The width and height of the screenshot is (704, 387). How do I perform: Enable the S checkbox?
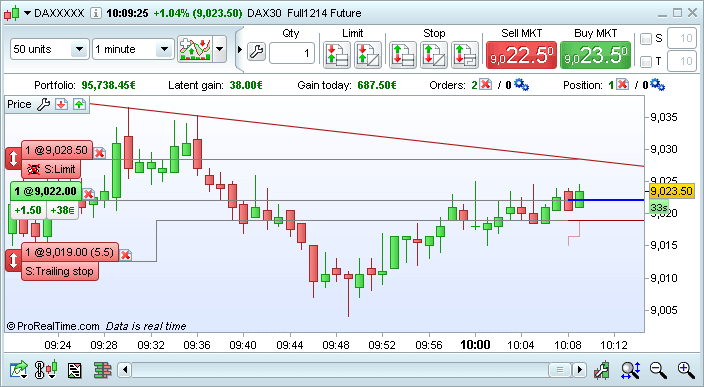646,39
